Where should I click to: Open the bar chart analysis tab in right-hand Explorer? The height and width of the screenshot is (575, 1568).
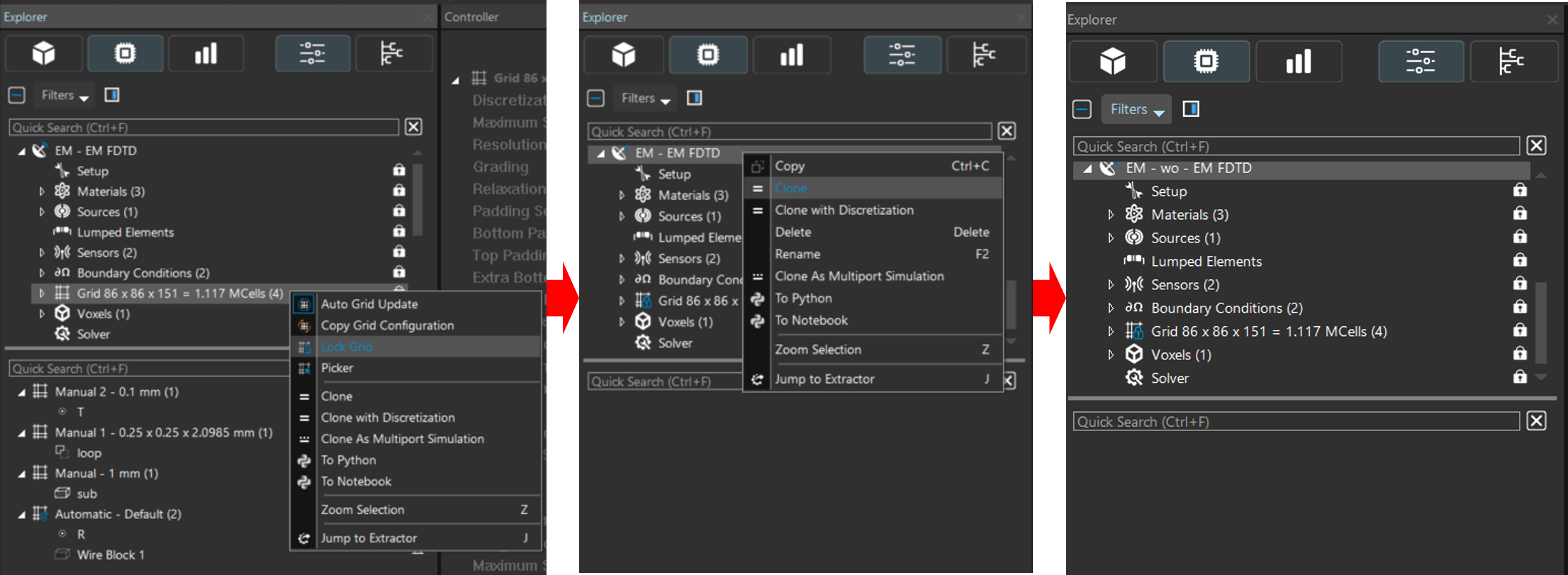(1298, 62)
